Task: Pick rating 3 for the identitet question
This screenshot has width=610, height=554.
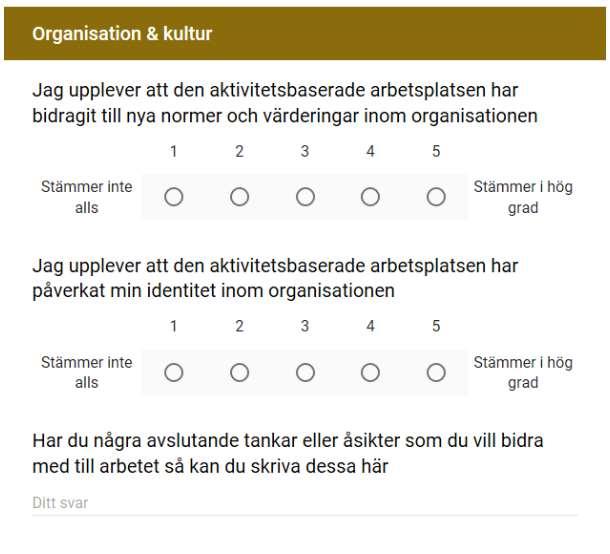Action: [305, 373]
